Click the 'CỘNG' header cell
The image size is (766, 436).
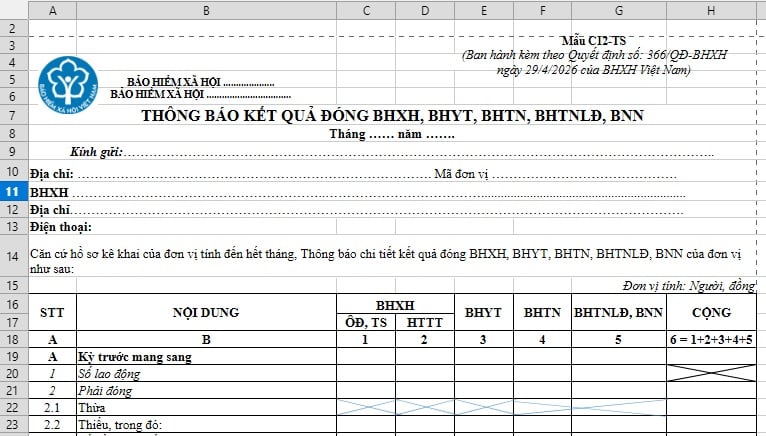pyautogui.click(x=711, y=313)
